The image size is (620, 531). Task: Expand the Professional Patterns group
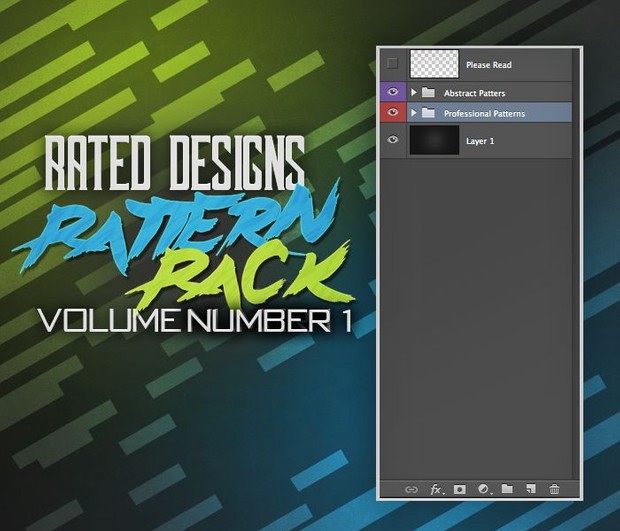click(x=414, y=113)
